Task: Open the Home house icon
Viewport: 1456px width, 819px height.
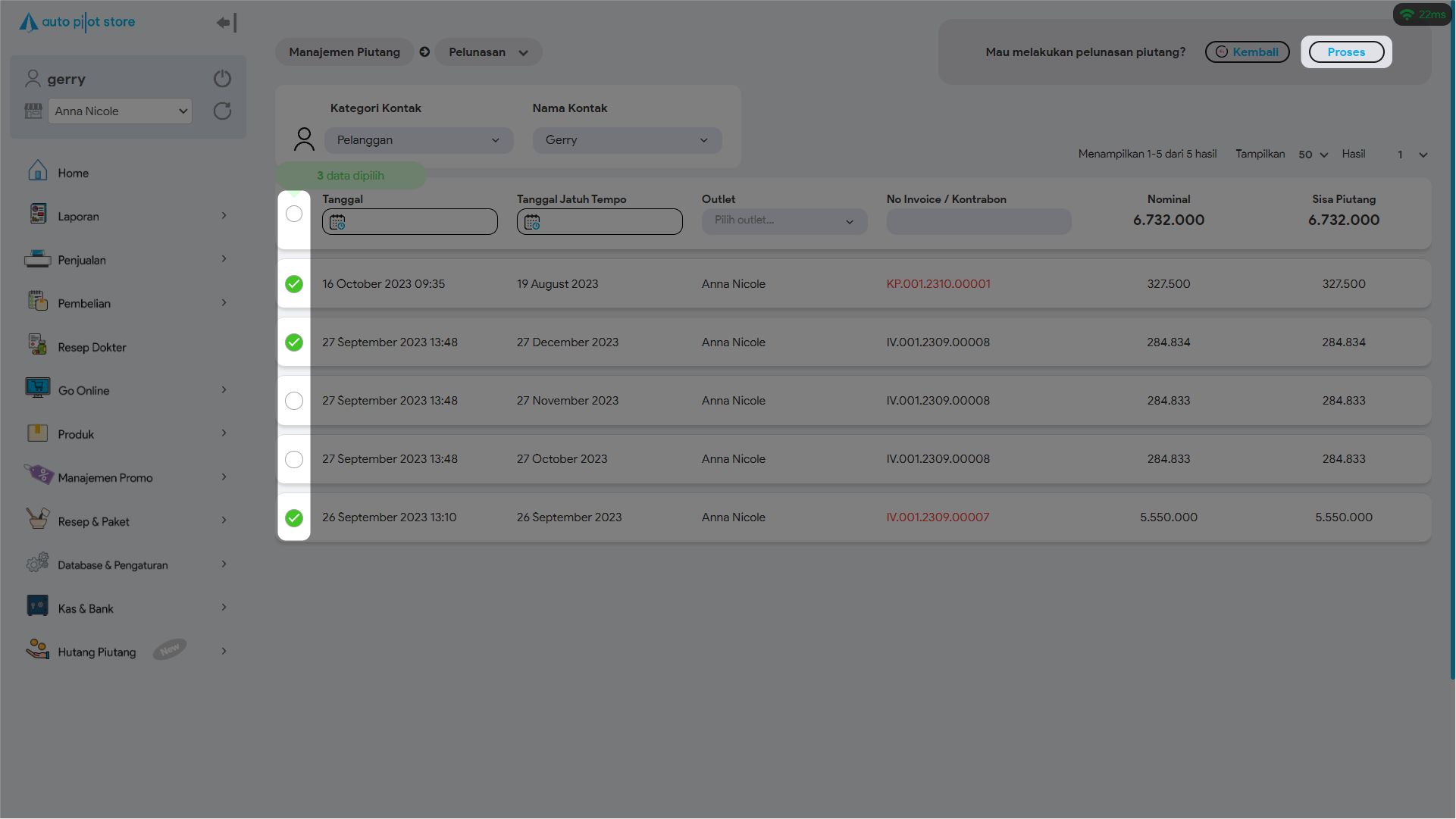Action: [x=37, y=172]
